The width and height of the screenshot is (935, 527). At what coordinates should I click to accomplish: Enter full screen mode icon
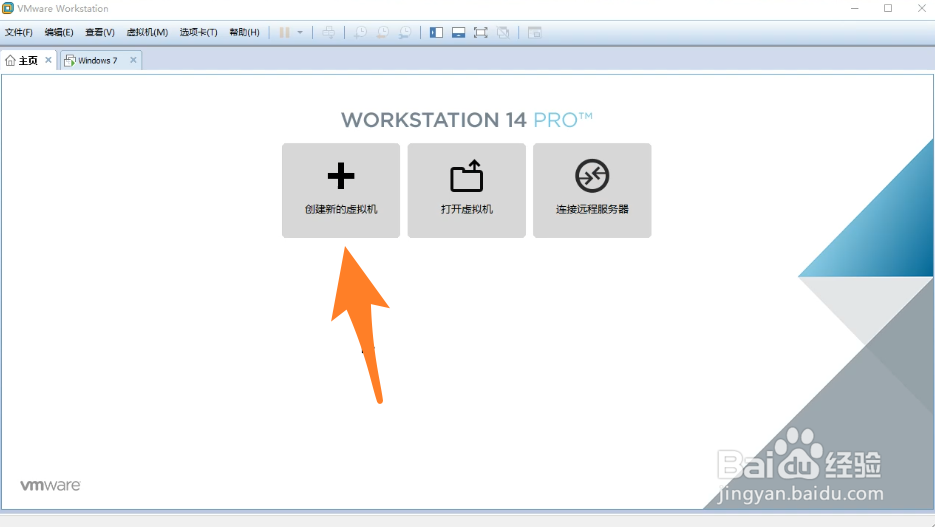click(481, 32)
